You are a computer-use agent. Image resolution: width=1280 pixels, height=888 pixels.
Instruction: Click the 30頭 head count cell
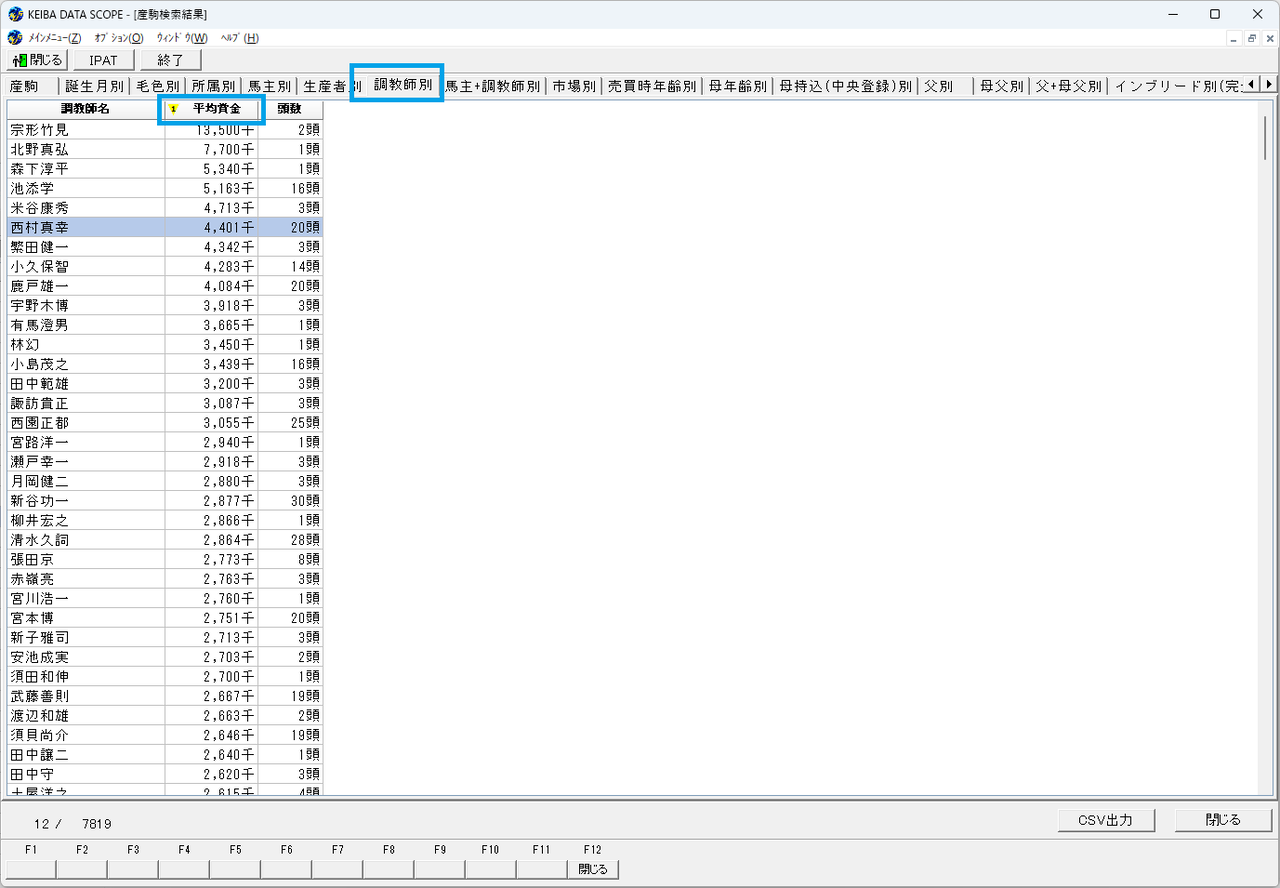(x=291, y=501)
